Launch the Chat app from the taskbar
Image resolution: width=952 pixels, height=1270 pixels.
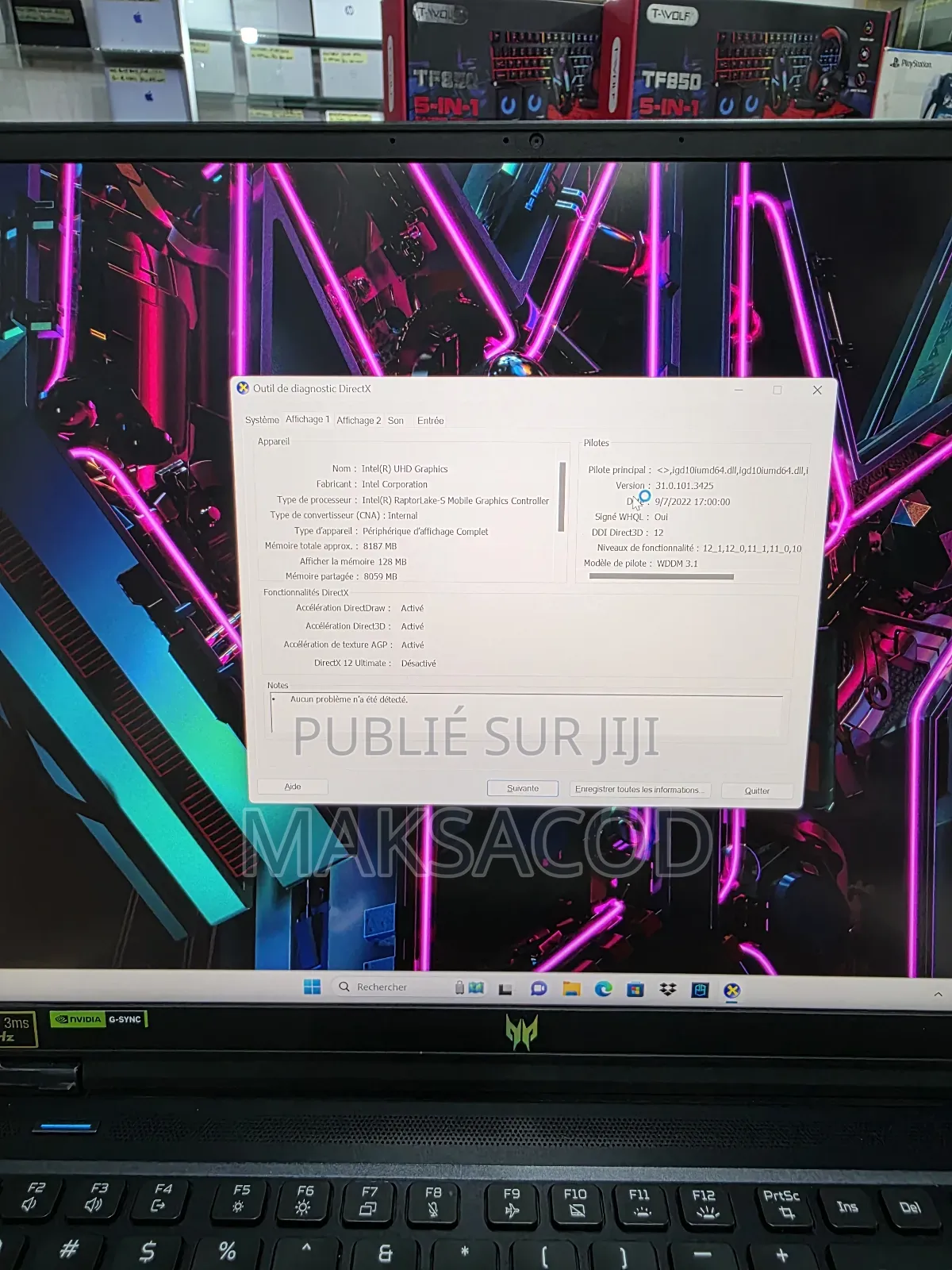tap(539, 988)
